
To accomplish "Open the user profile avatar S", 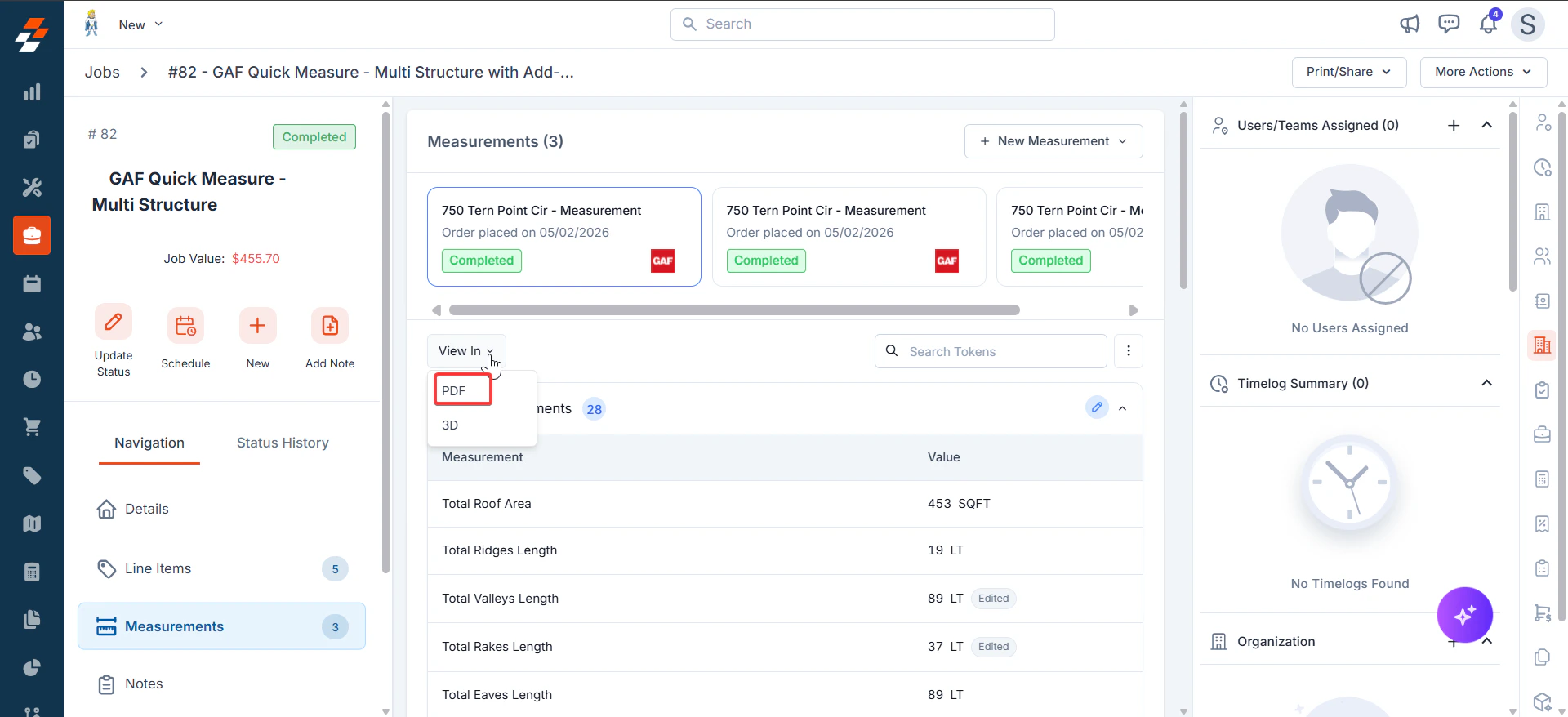I will tap(1527, 24).
